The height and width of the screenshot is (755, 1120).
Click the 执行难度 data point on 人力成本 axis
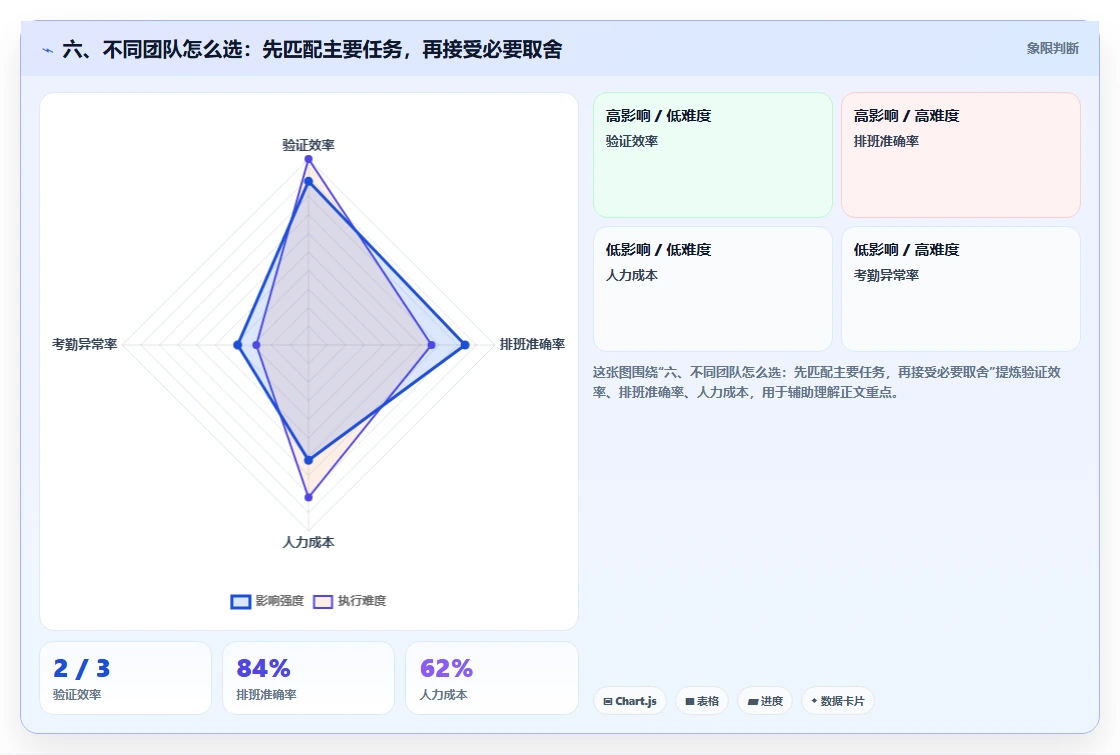tap(309, 497)
